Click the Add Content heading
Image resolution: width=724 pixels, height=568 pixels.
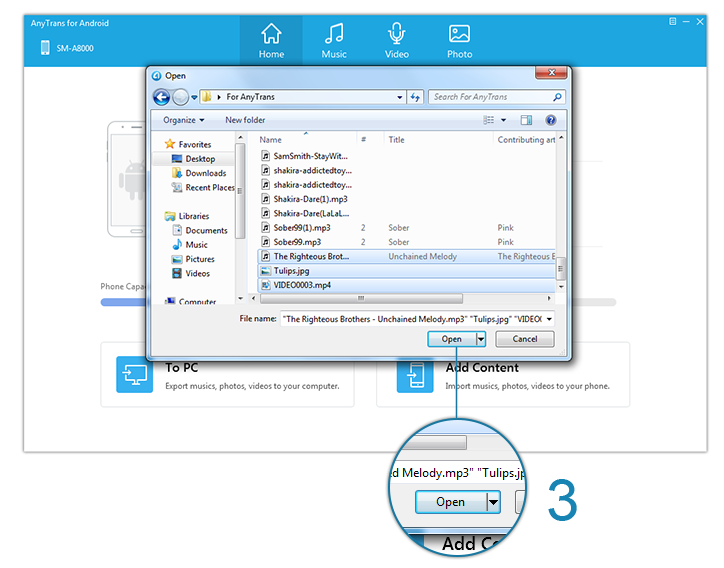pyautogui.click(x=482, y=368)
